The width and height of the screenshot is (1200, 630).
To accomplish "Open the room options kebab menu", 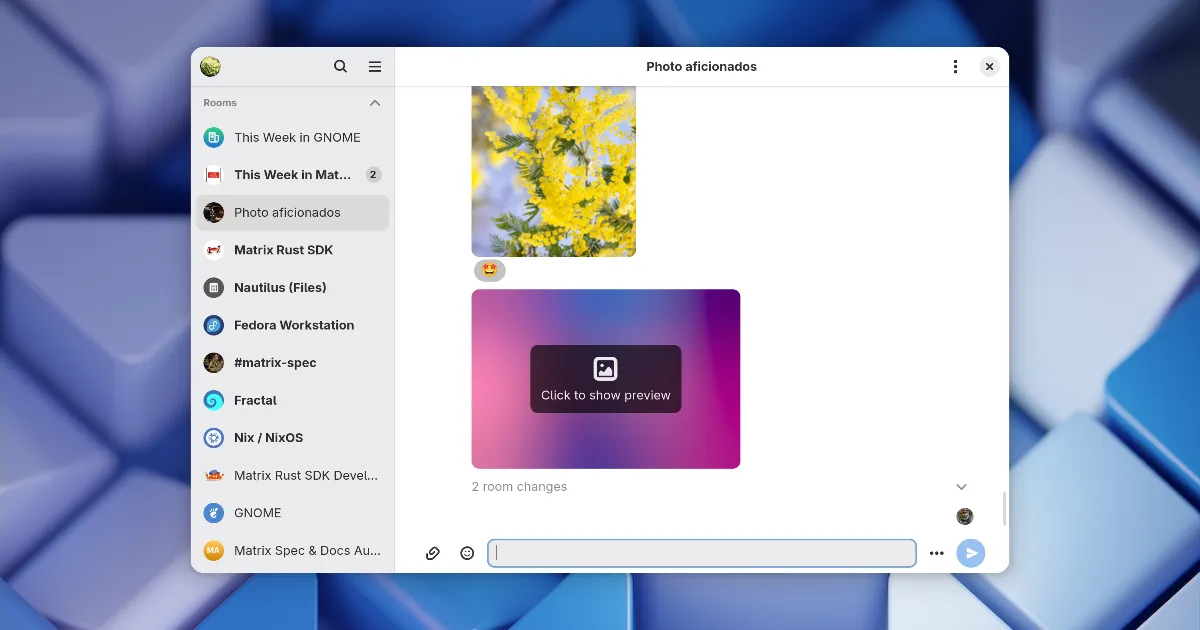I will tap(955, 67).
